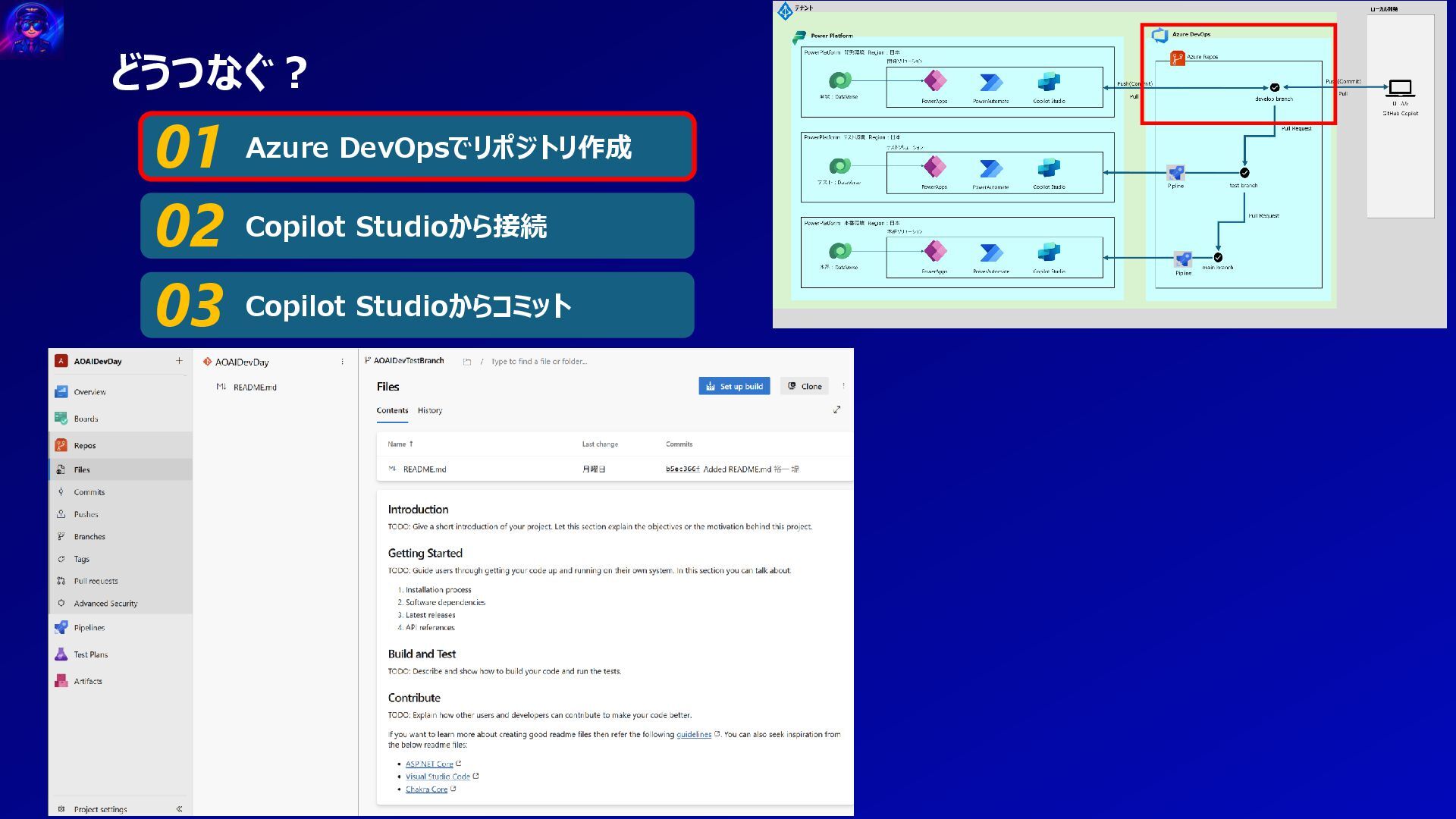Click the 'Commits' column header

[x=679, y=444]
